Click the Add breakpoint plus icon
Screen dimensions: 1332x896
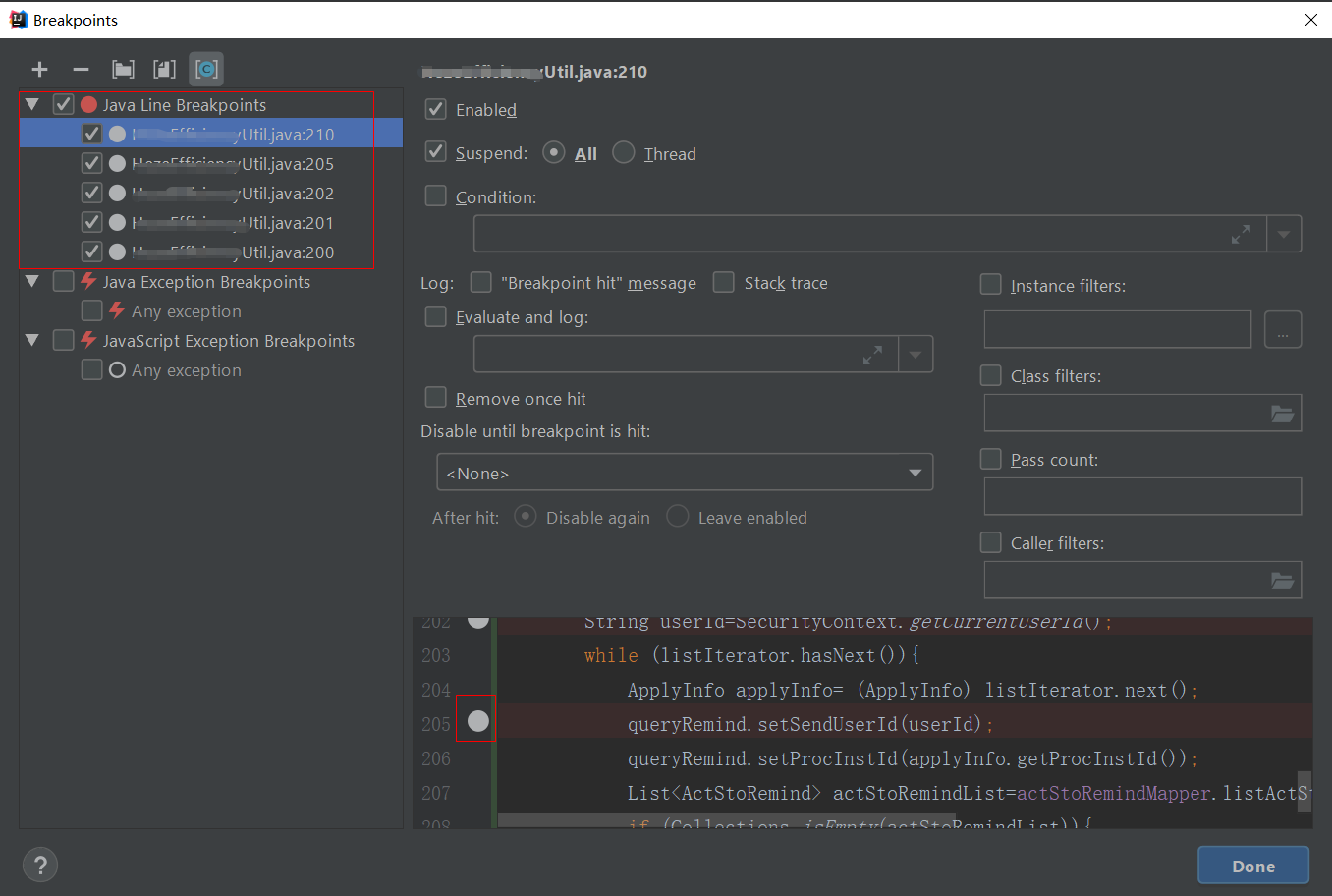39,70
